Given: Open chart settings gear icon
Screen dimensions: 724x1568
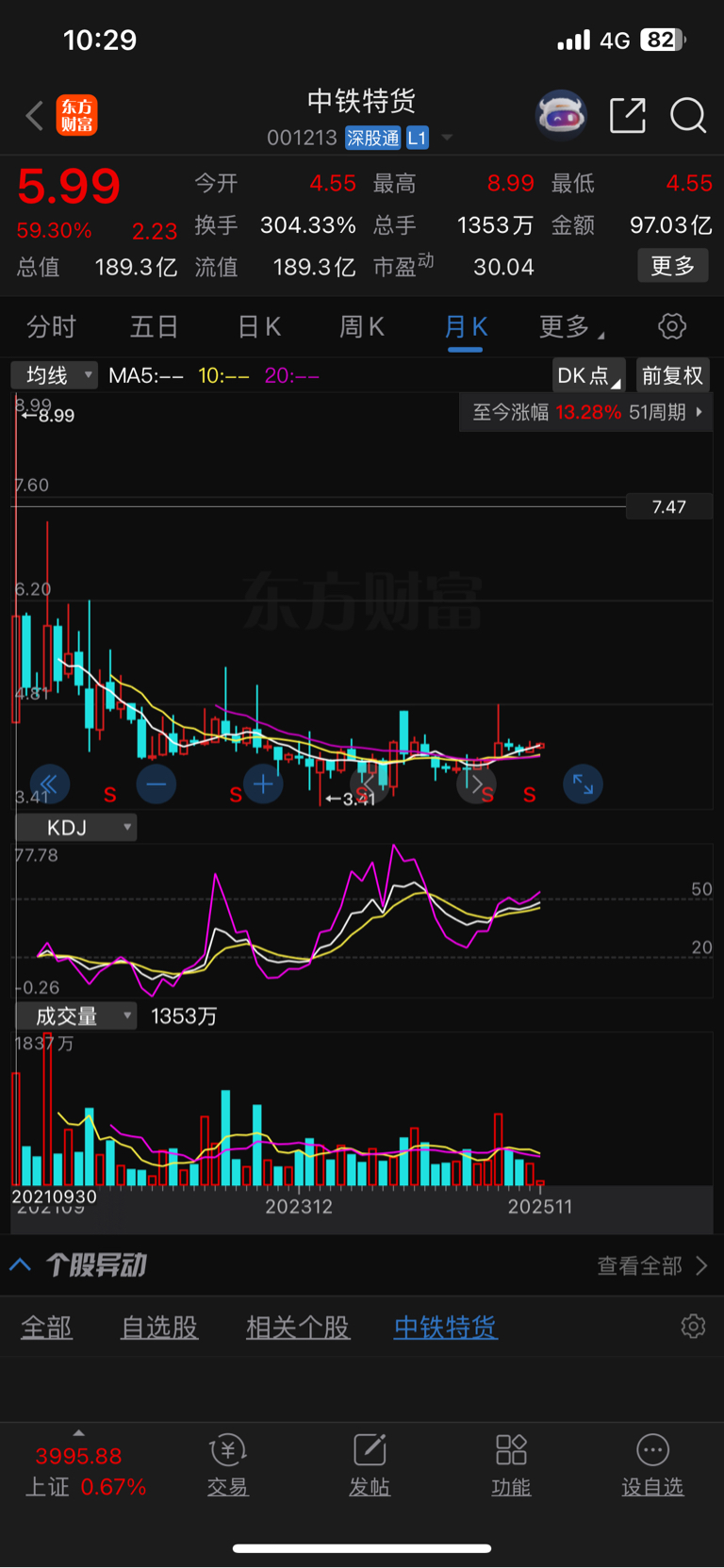Looking at the screenshot, I should pos(672,326).
